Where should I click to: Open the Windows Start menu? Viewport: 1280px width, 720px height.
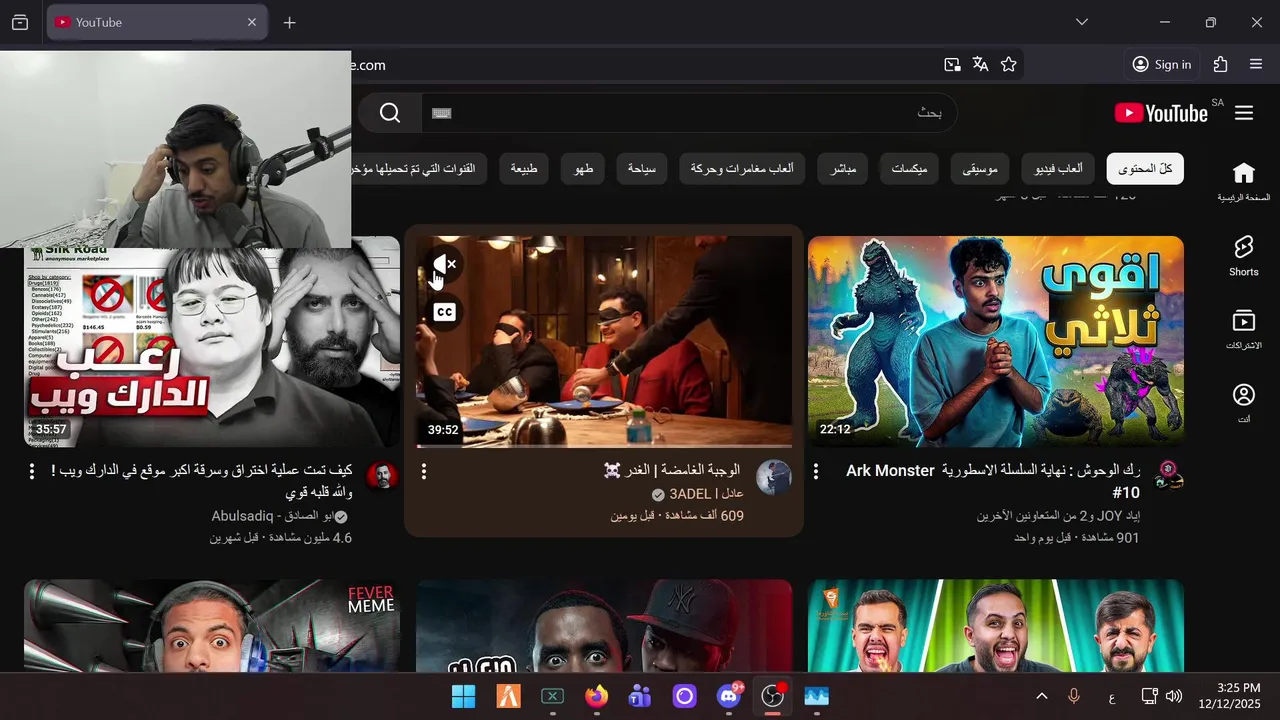coord(464,696)
